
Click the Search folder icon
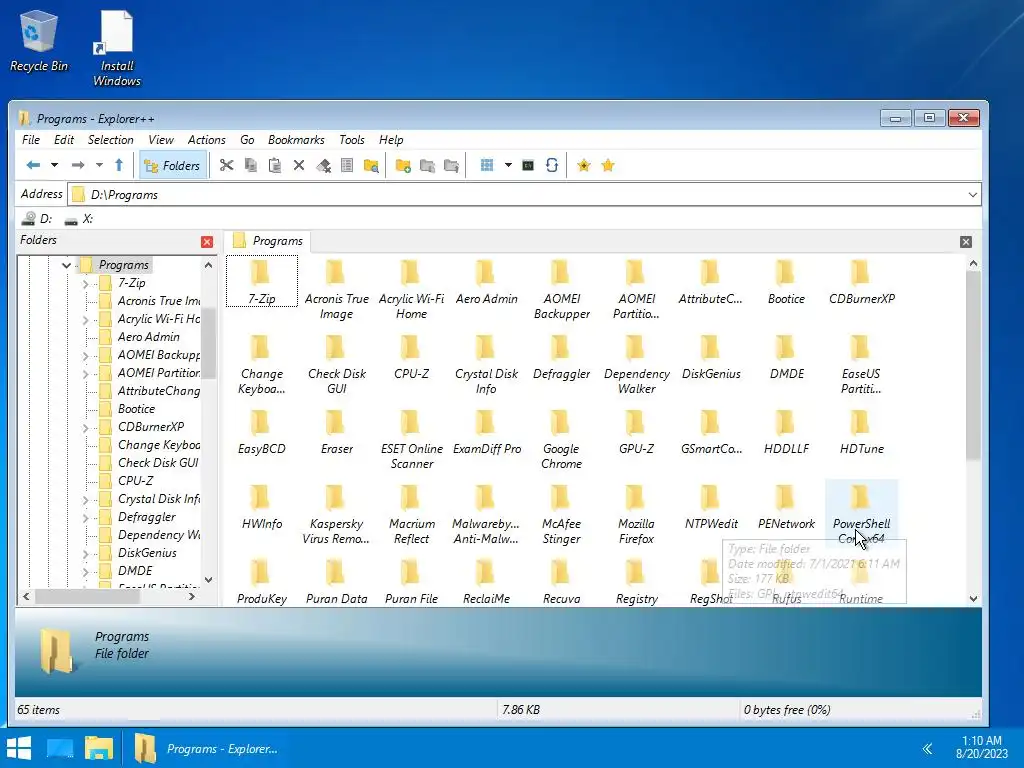[x=371, y=165]
